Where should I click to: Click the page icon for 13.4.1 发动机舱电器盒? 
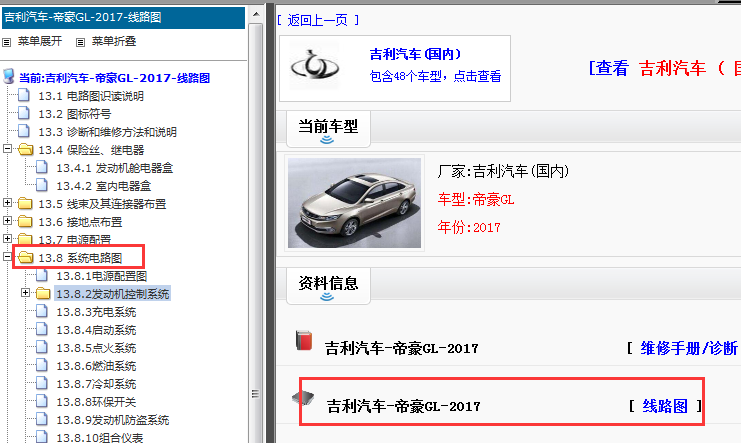click(42, 167)
